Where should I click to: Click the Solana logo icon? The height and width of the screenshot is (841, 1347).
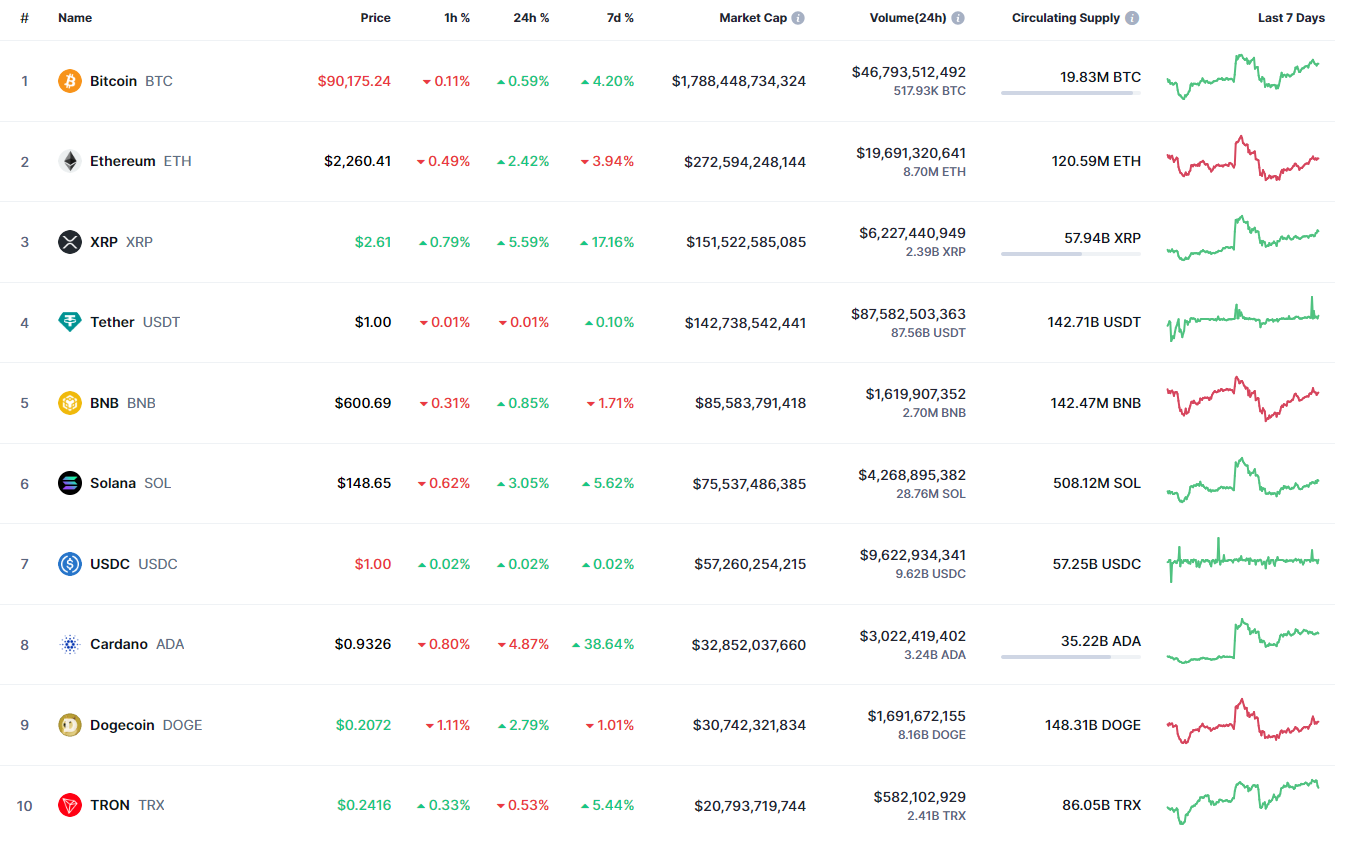tap(70, 483)
